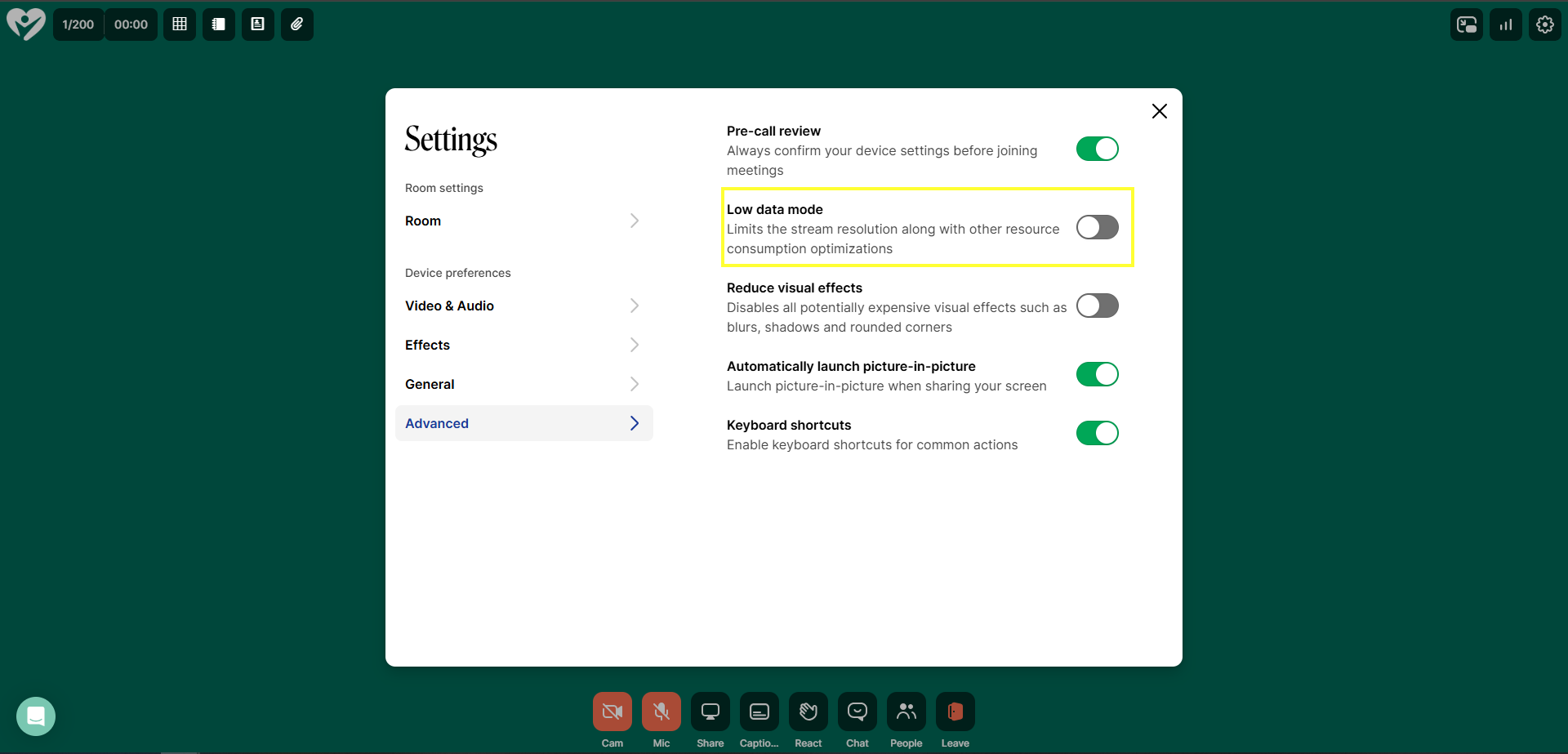Screen dimensions: 1568x754
Task: Open the grid layout view icon
Action: pos(180,25)
